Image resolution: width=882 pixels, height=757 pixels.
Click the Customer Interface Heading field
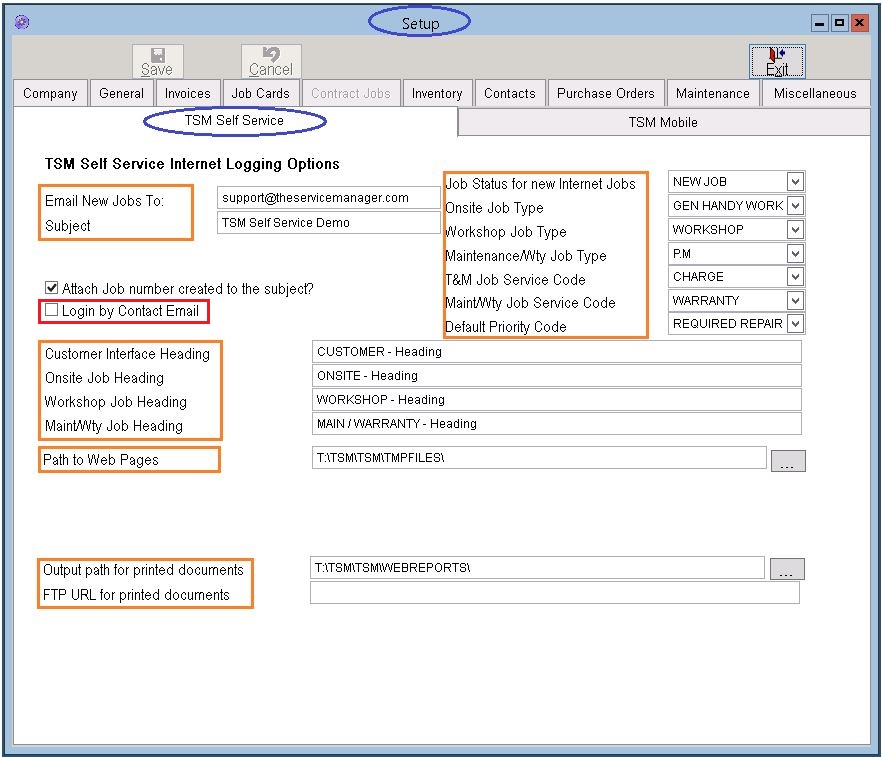coord(556,352)
